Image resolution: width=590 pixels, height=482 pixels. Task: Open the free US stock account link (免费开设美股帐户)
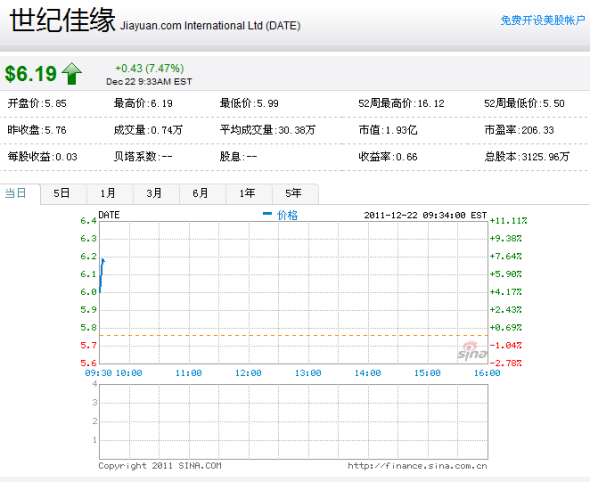543,20
